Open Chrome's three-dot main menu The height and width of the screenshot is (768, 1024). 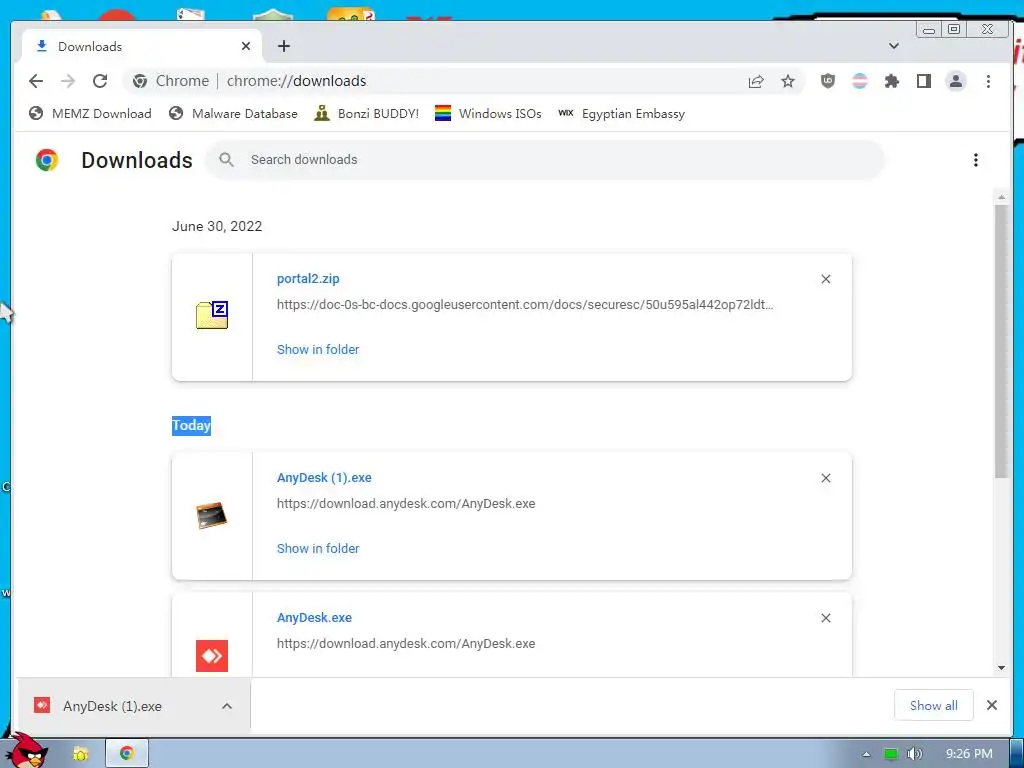(x=988, y=81)
